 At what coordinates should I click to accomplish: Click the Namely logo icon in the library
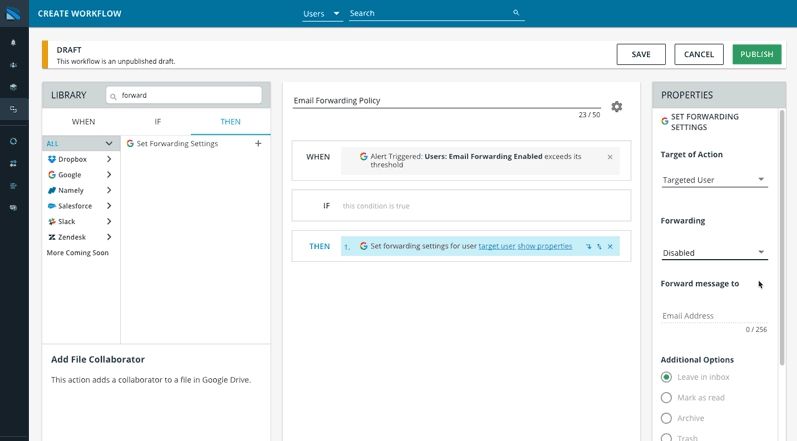click(x=51, y=191)
